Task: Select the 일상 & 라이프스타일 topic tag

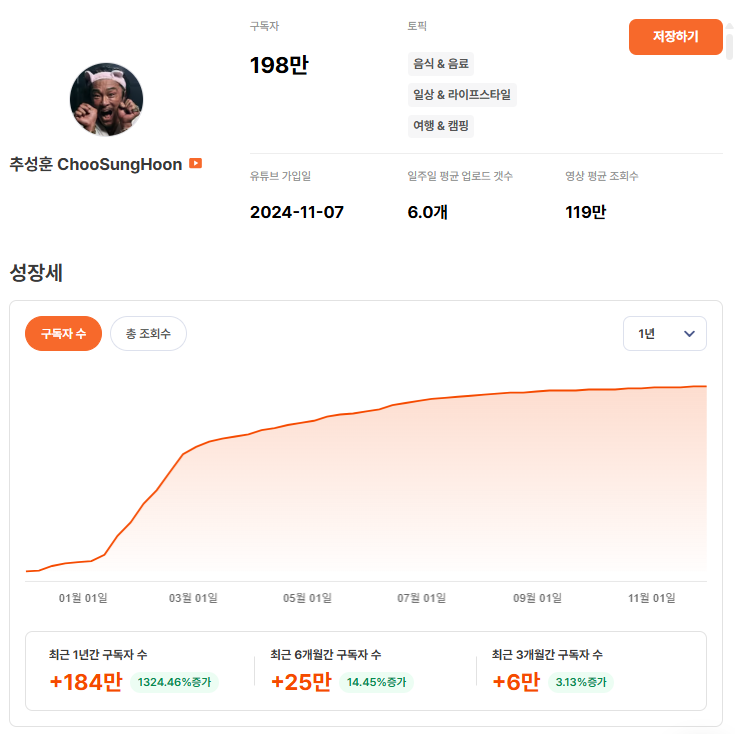Action: point(462,95)
